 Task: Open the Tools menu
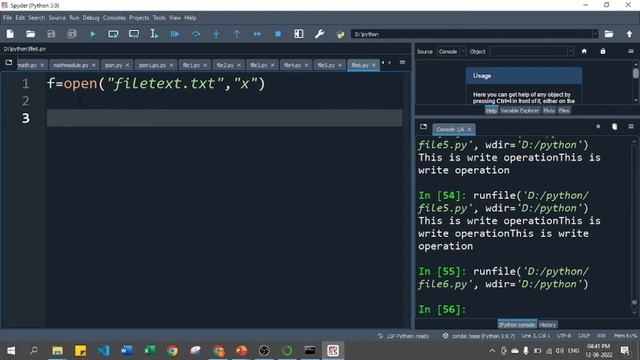(159, 18)
